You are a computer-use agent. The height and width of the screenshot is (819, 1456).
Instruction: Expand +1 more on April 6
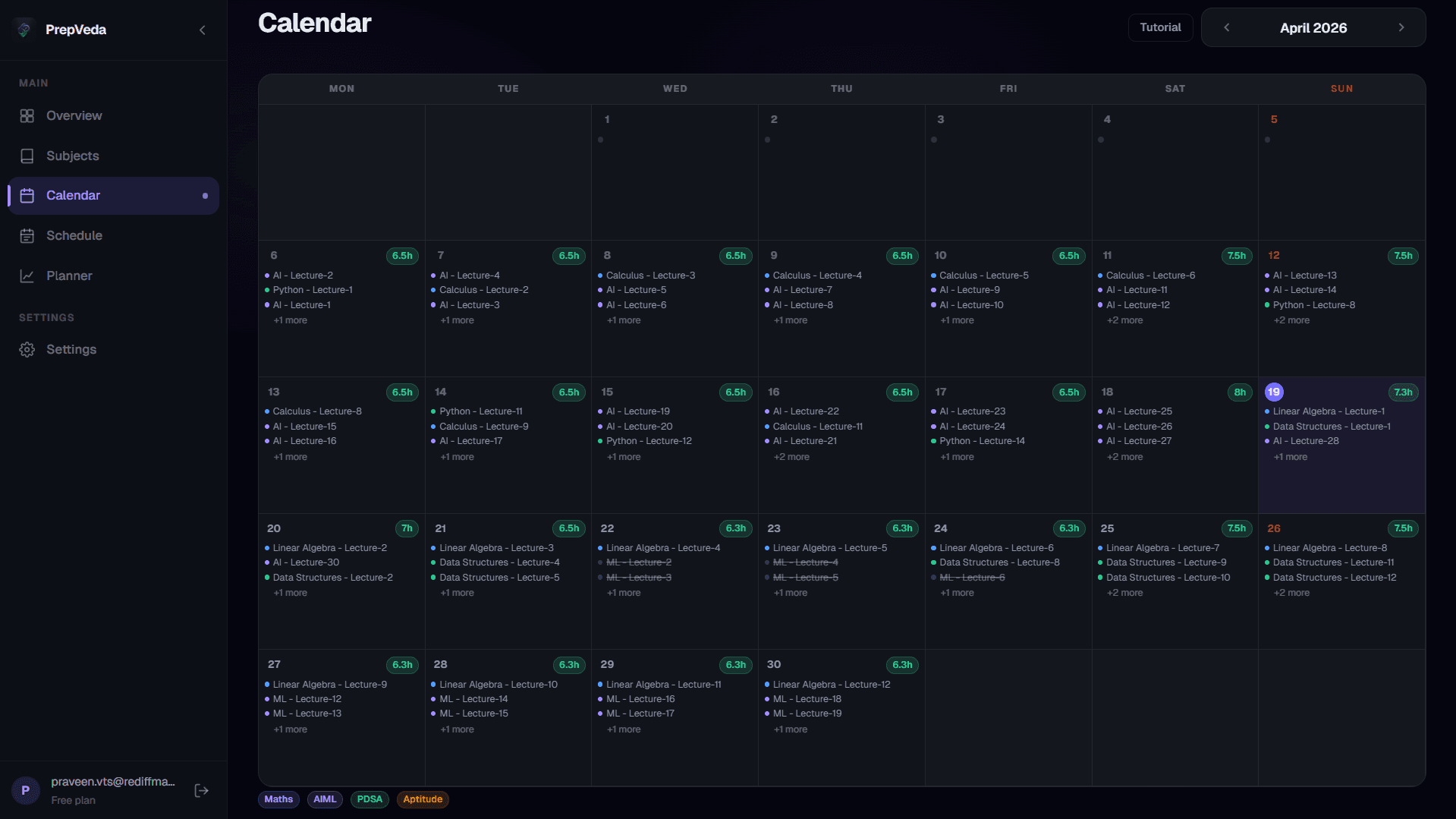tap(290, 320)
